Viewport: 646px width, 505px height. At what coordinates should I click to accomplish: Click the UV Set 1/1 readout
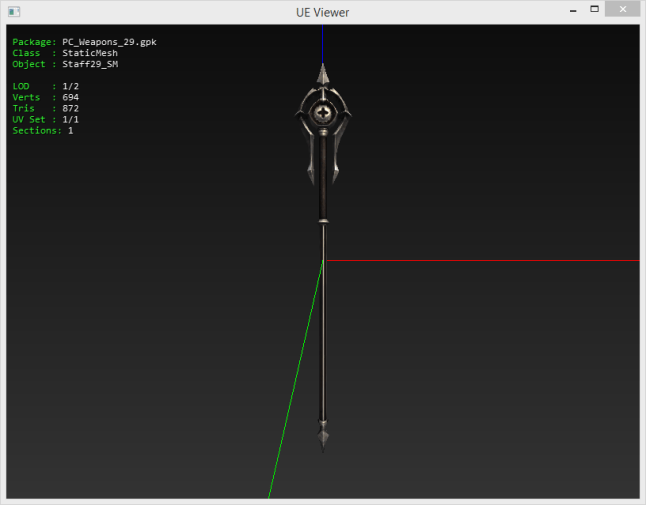pos(76,119)
